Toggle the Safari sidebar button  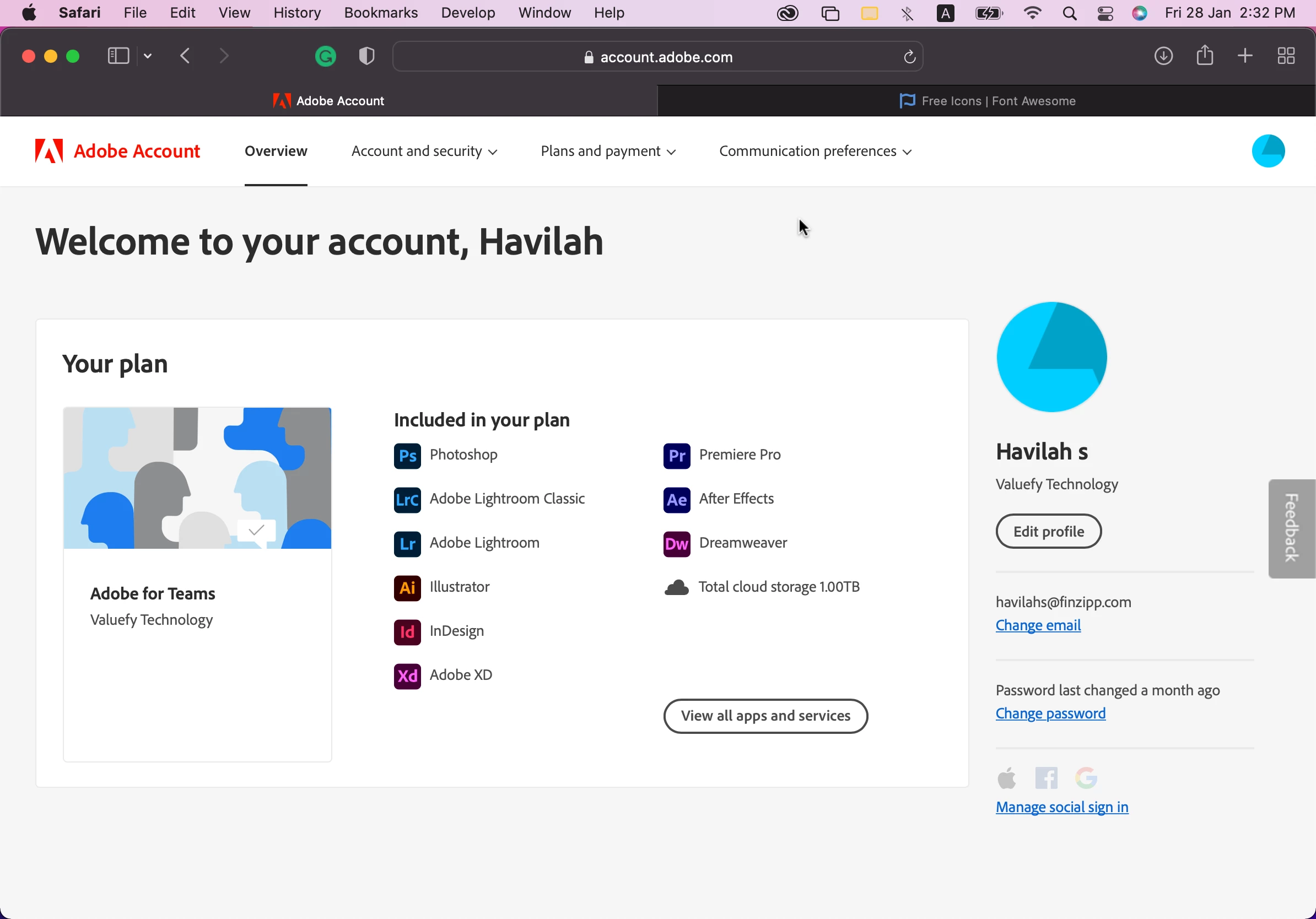pos(118,56)
